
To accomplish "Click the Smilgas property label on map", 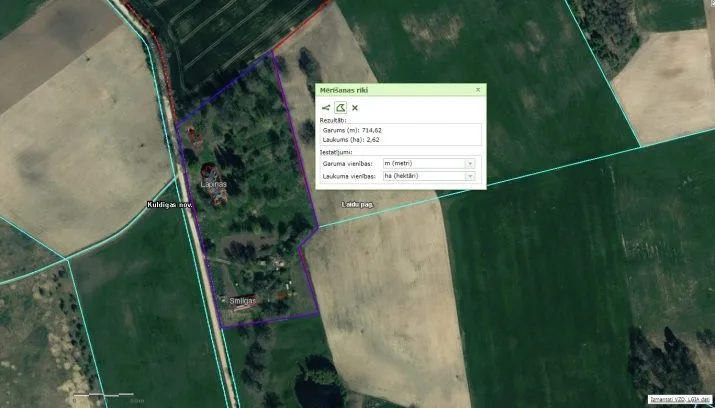I will coord(243,301).
